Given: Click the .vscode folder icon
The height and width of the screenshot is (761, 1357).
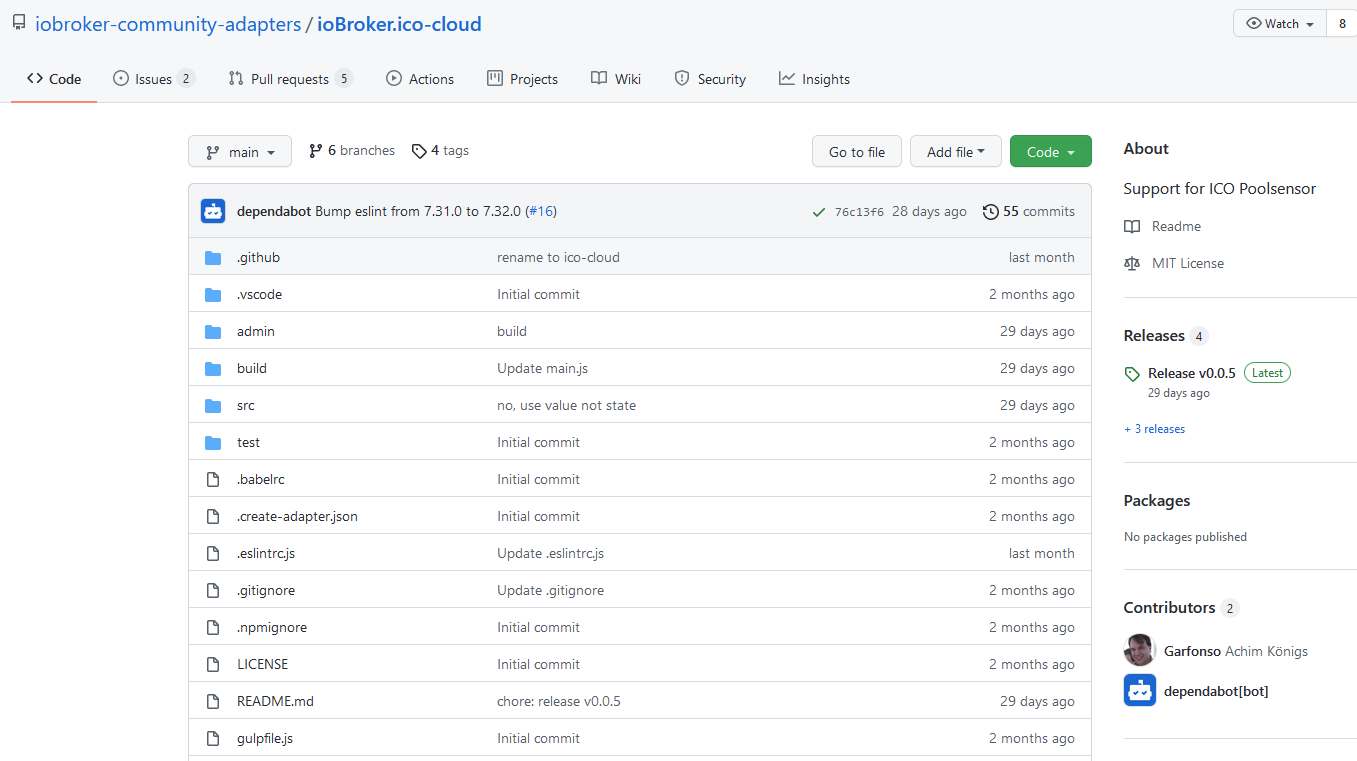Looking at the screenshot, I should 213,295.
